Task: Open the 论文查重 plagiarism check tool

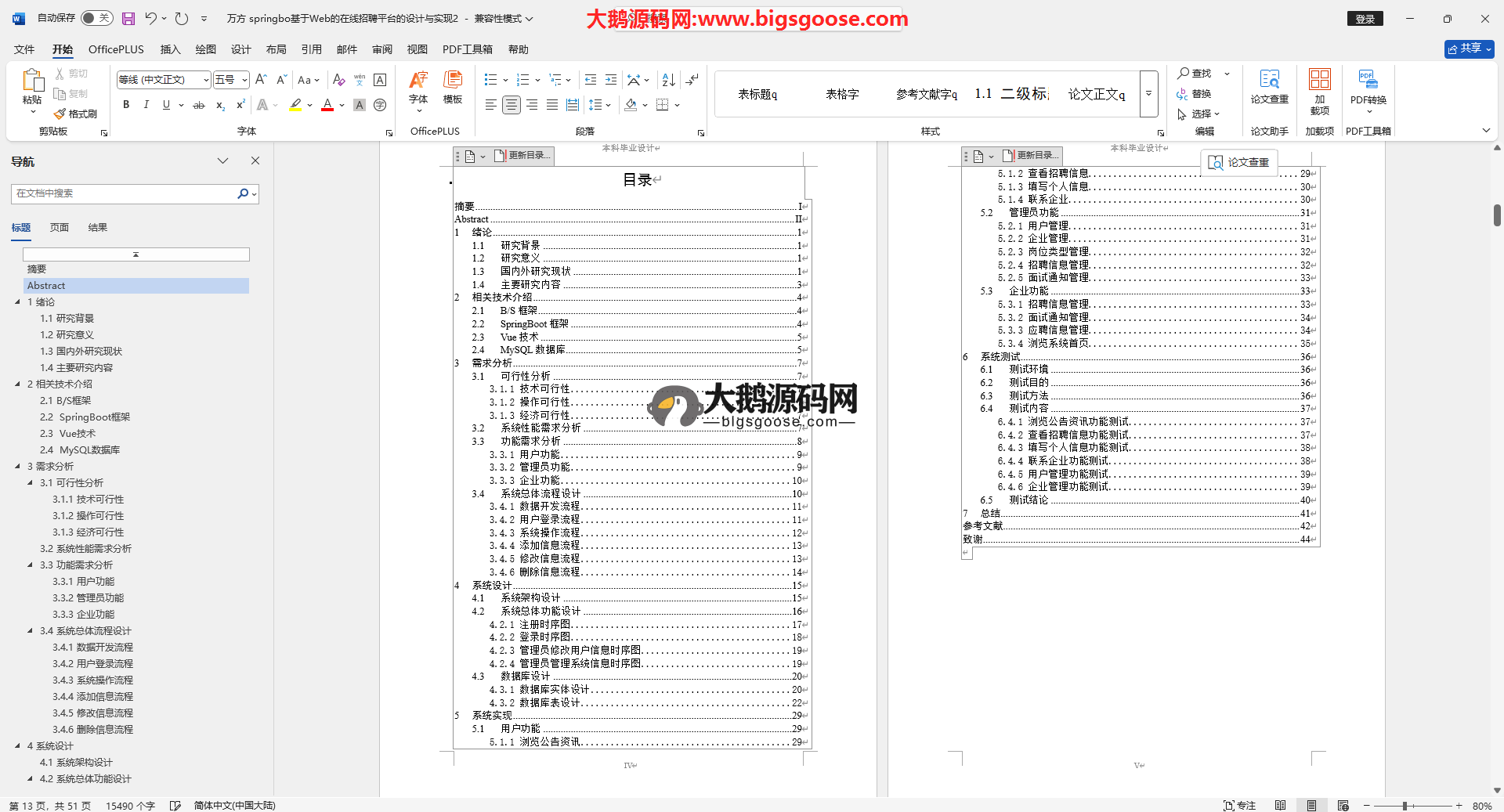Action: coord(1269,86)
